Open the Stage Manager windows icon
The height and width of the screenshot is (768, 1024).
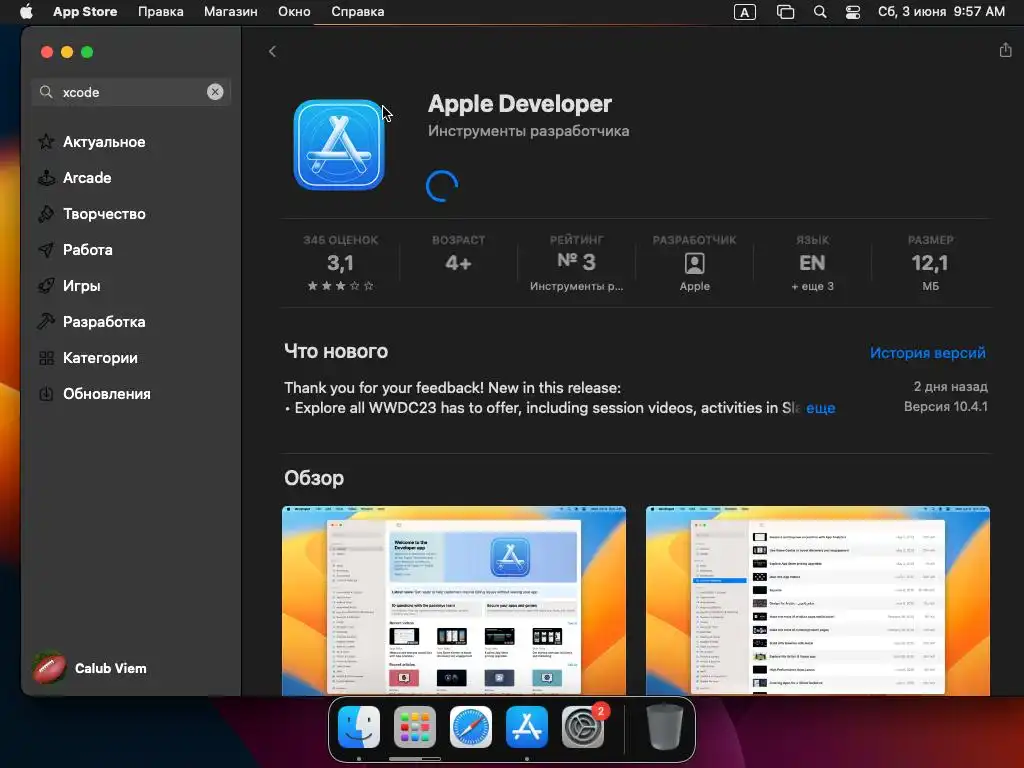point(785,12)
